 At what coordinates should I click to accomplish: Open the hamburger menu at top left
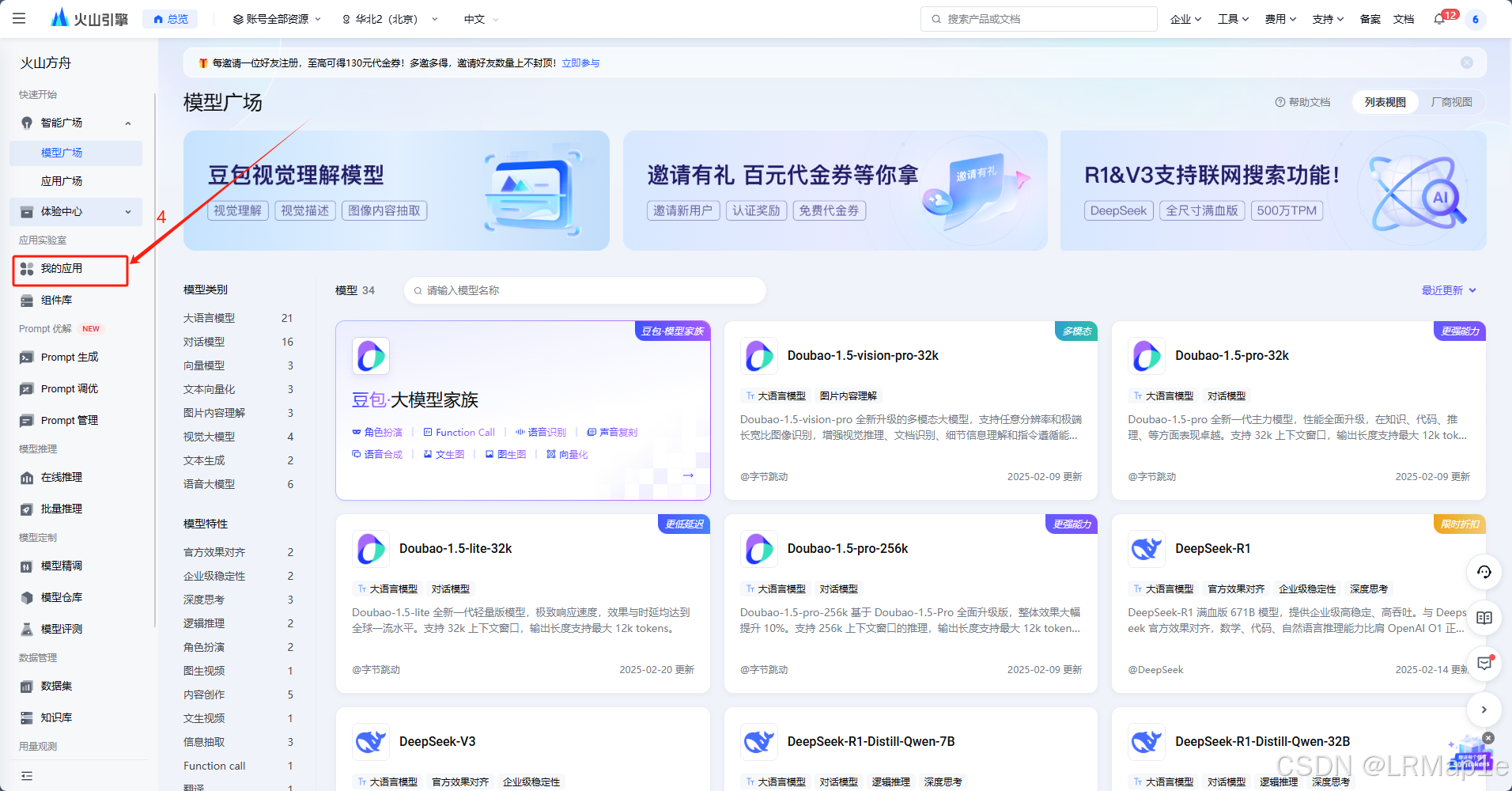19,18
